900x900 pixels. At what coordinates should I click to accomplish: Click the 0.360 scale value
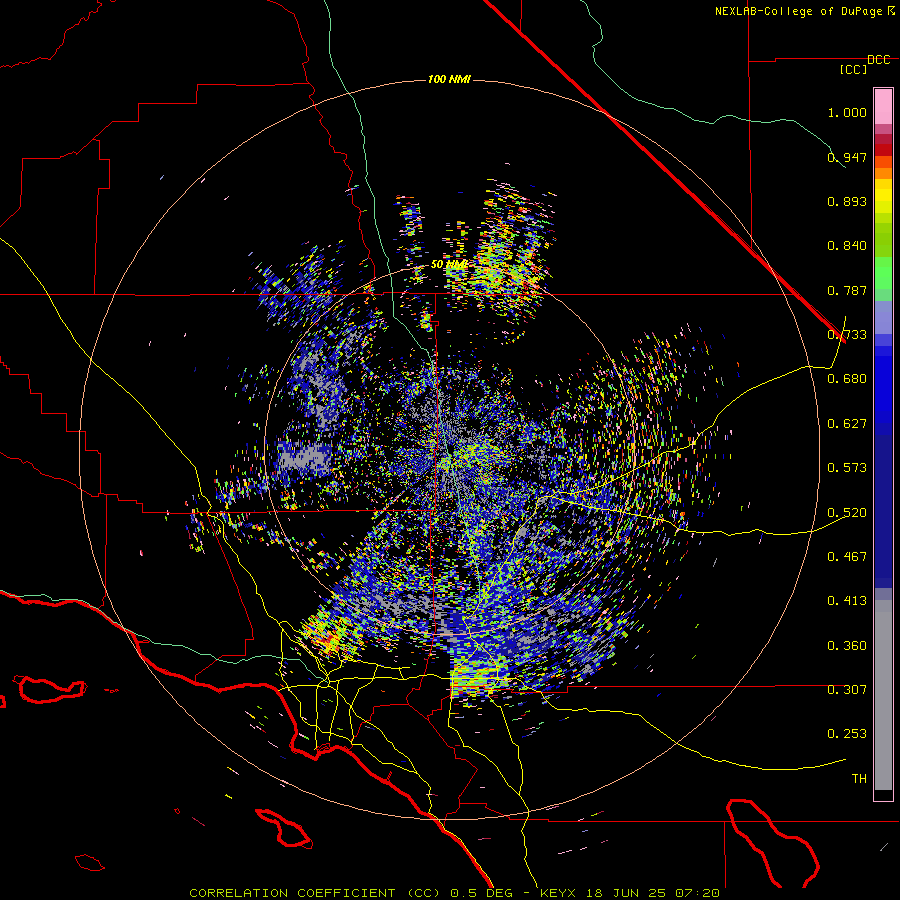tap(847, 646)
